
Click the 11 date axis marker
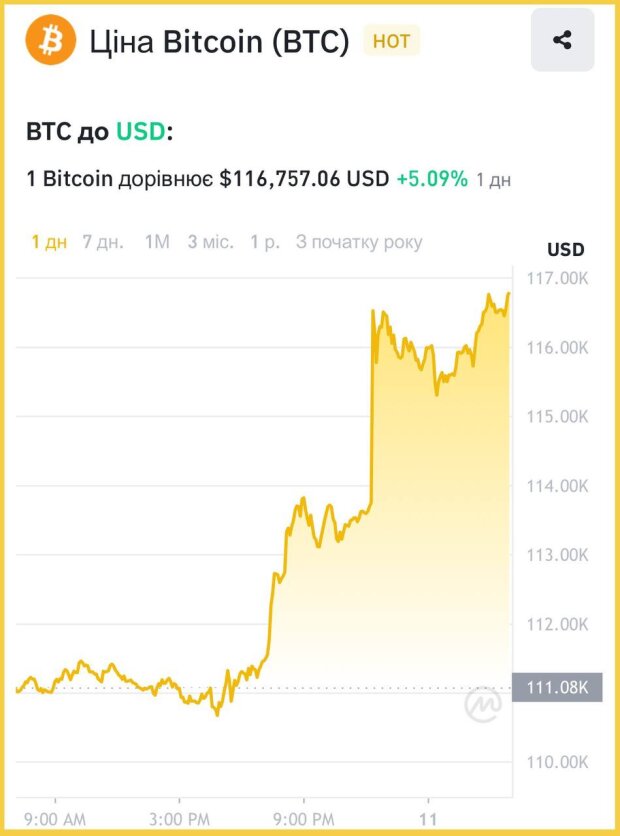point(428,819)
